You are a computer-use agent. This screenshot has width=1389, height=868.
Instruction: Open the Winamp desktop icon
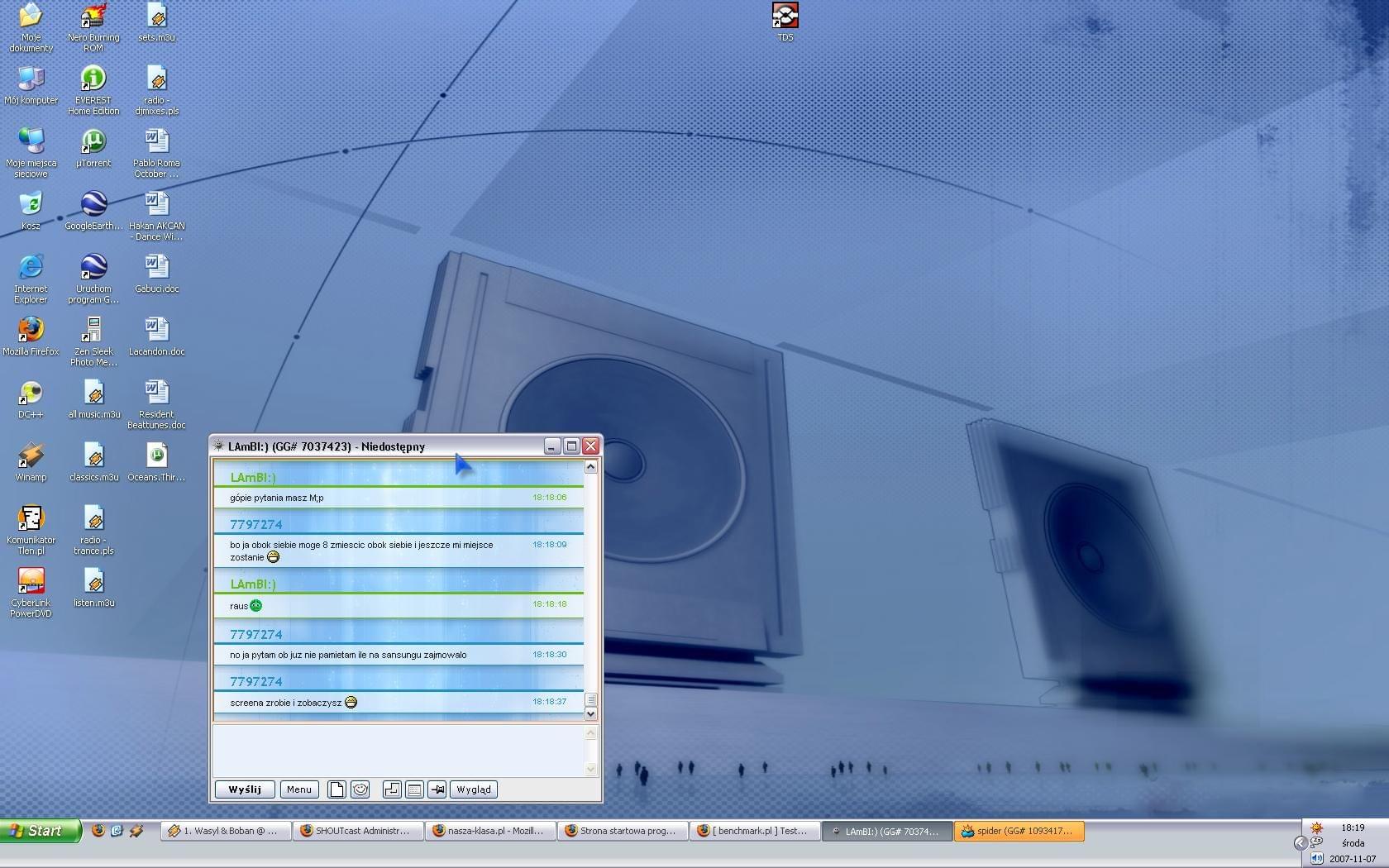(31, 456)
